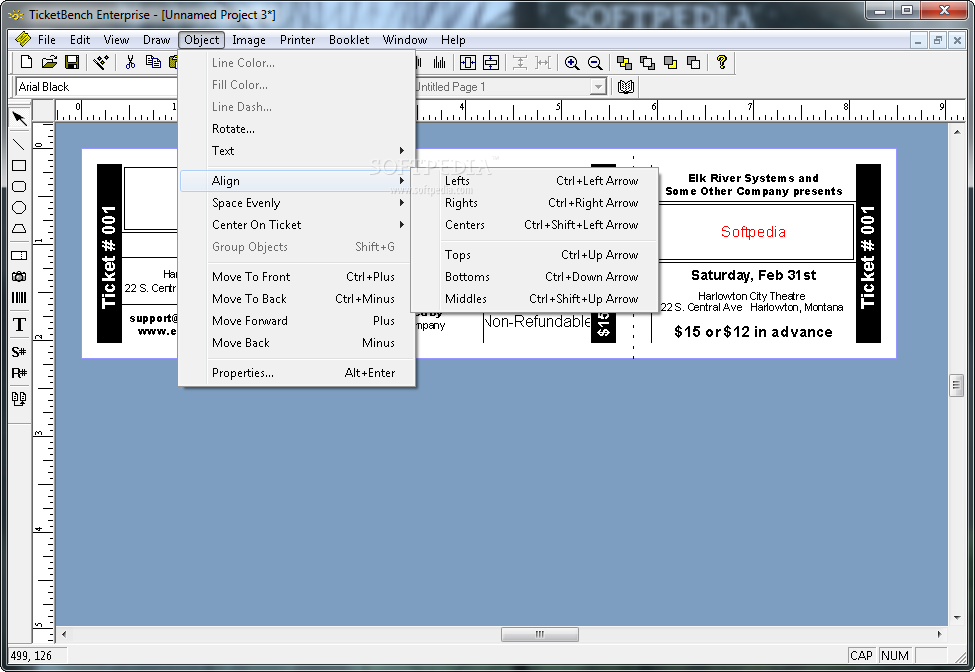Screen dimensions: 975x672
Task: Click the move forward toolbar icon
Action: (x=670, y=62)
